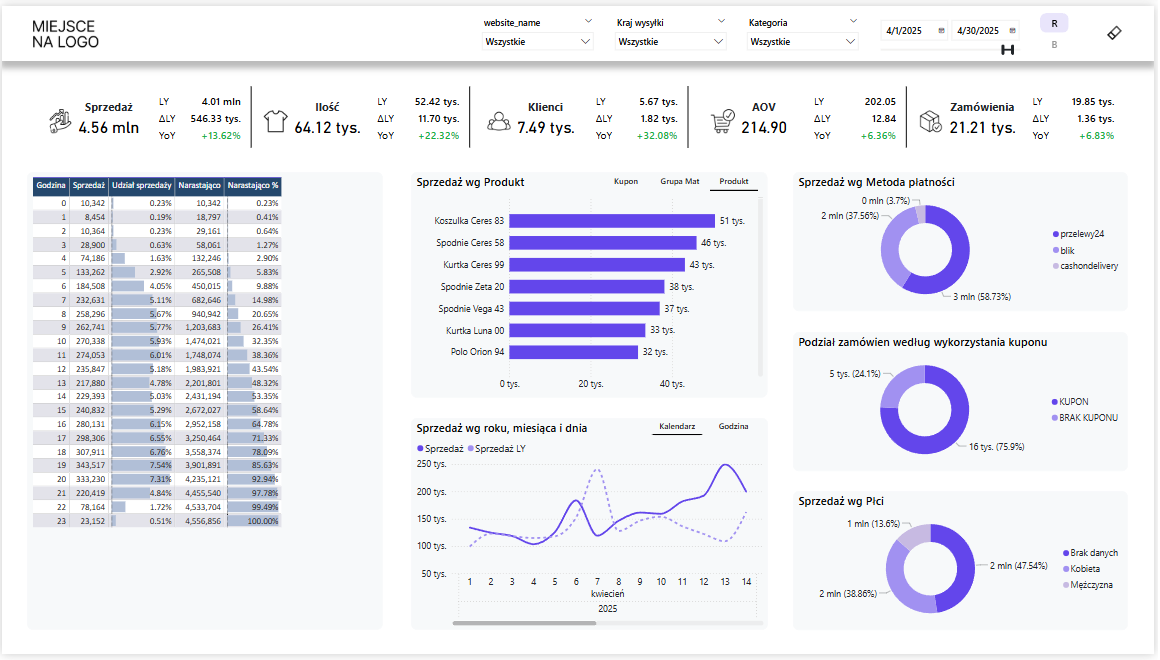Click the t-shirt icon next to Ilość

pos(275,121)
